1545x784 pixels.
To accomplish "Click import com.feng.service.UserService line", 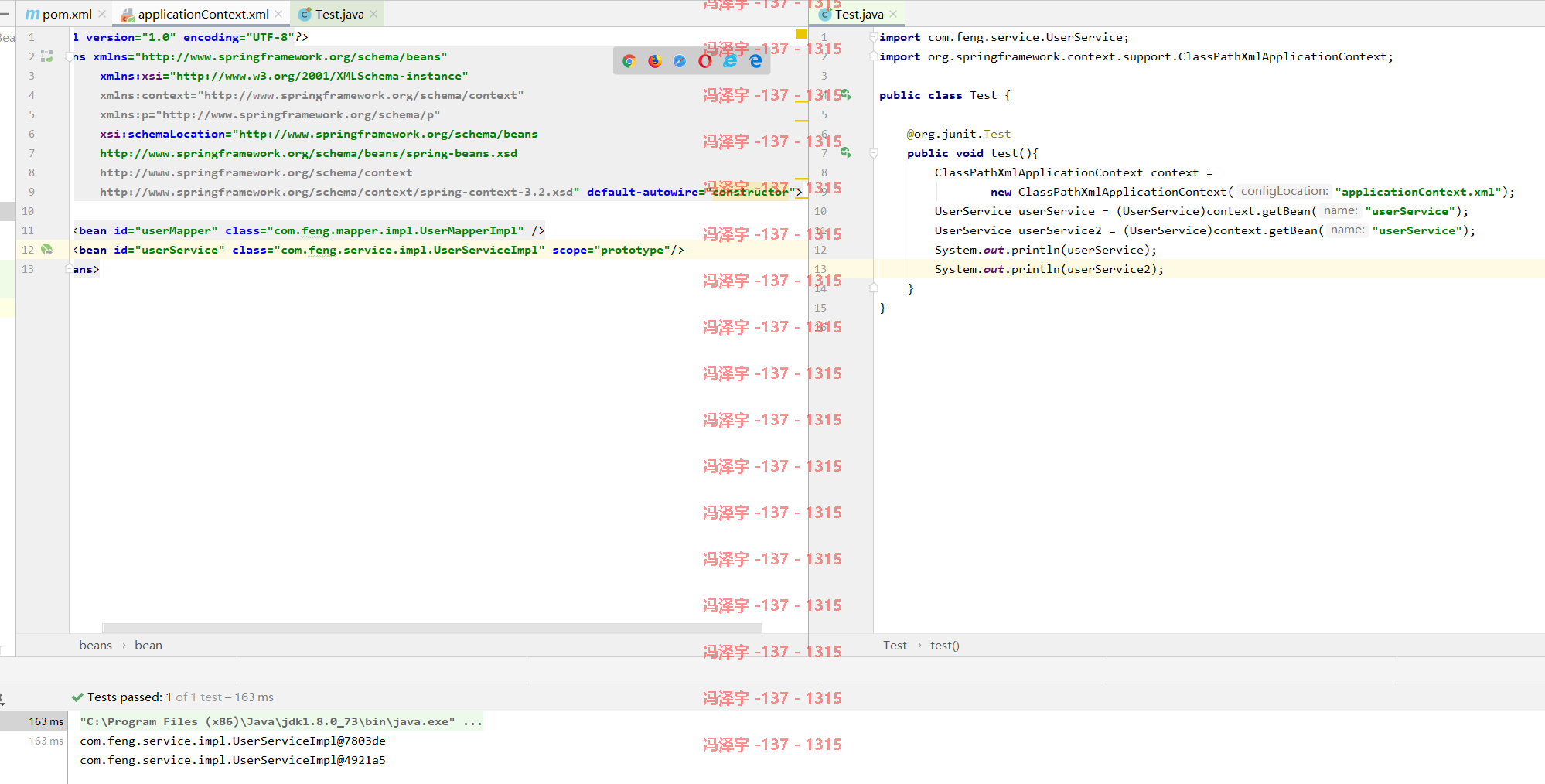I will coord(1004,37).
